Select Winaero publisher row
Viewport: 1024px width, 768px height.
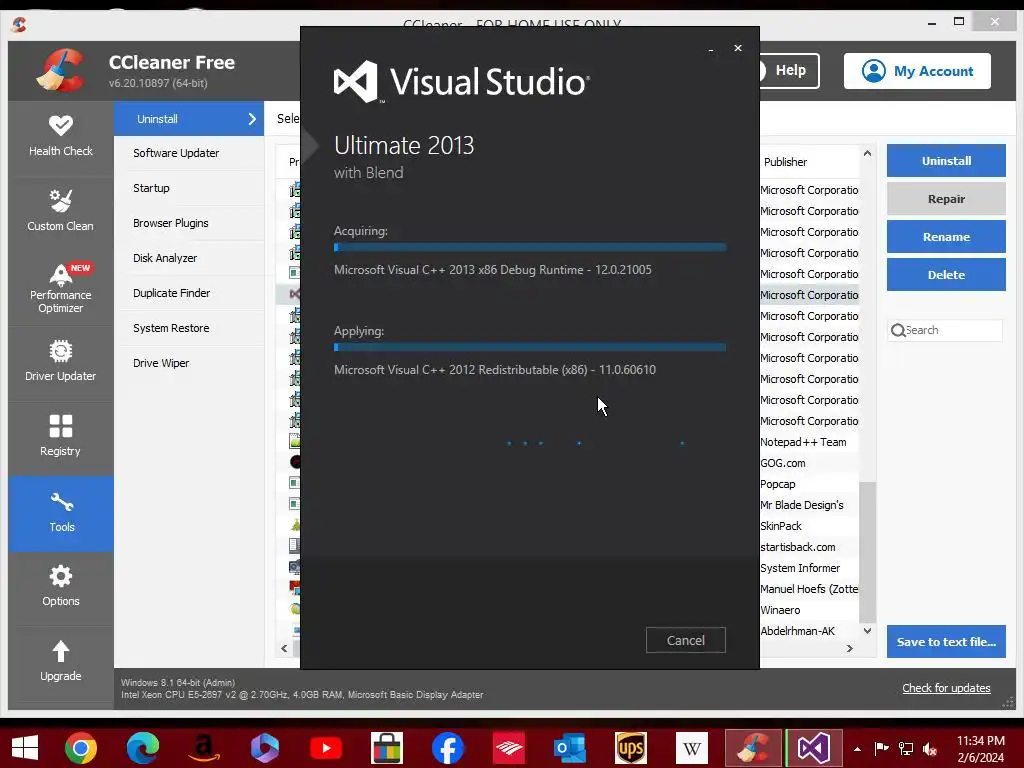click(x=780, y=610)
